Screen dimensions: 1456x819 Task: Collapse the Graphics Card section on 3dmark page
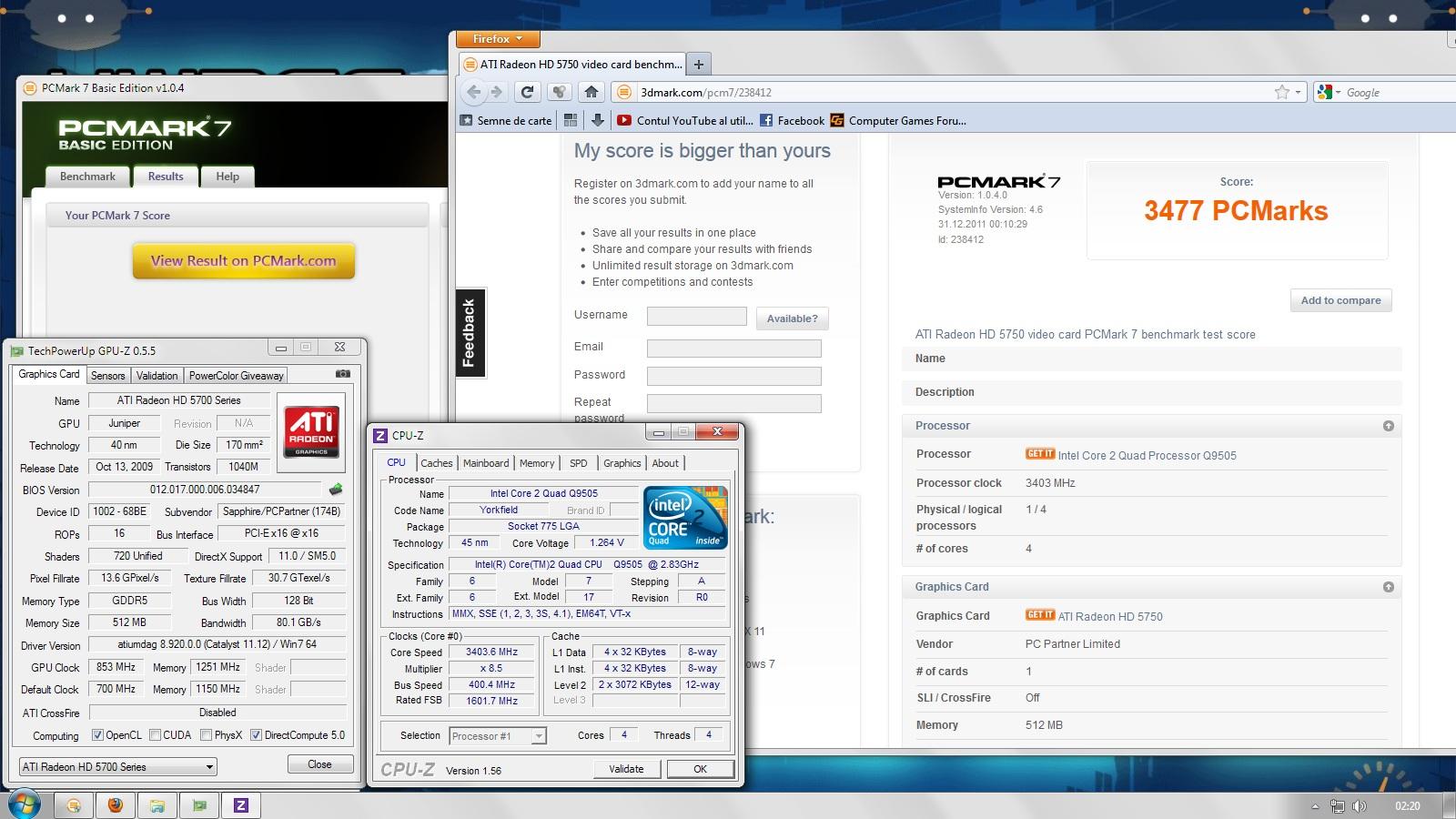[x=1389, y=587]
